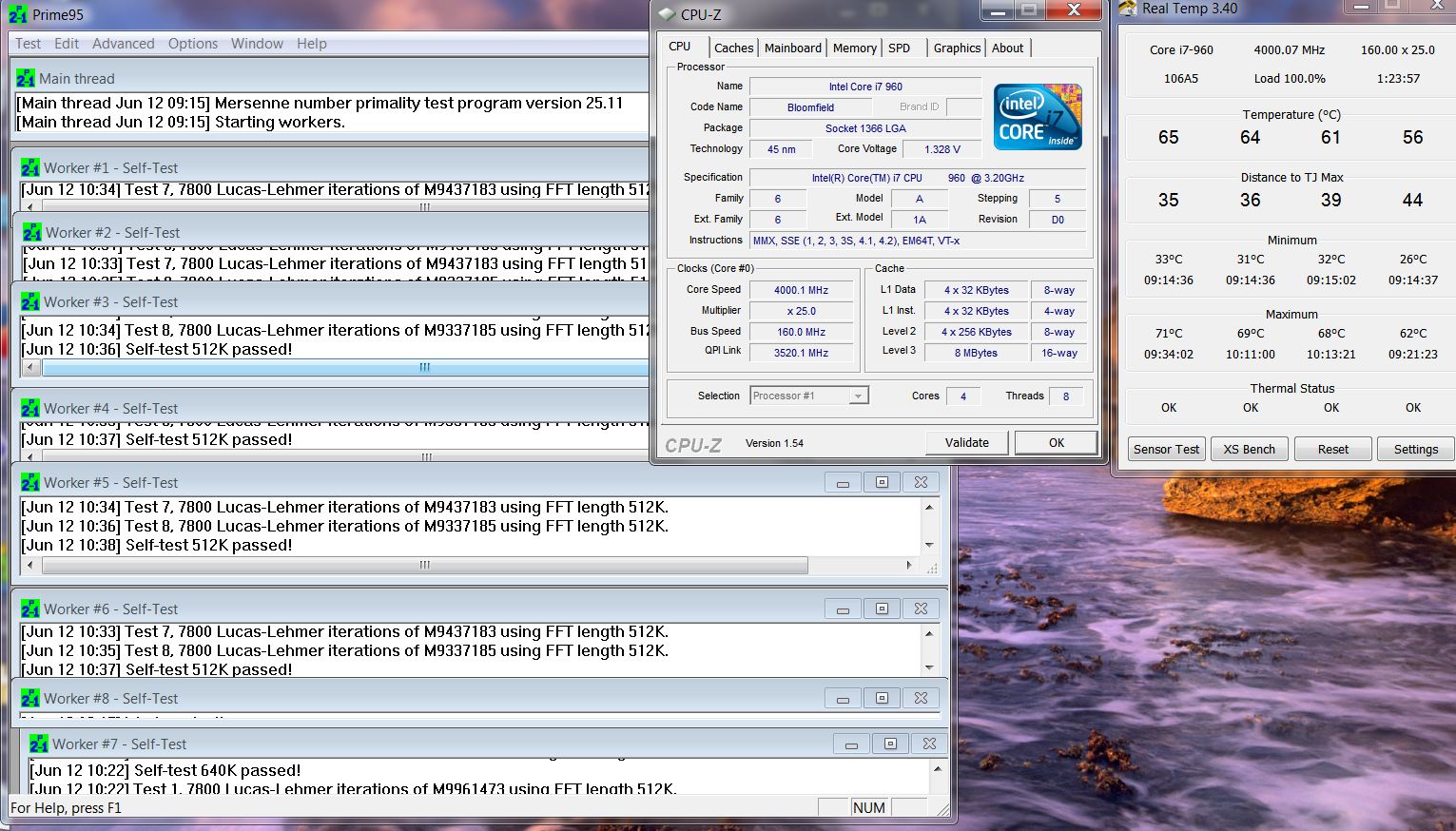
Task: Click the QPI Link value 3520.1 MHz
Action: (801, 353)
